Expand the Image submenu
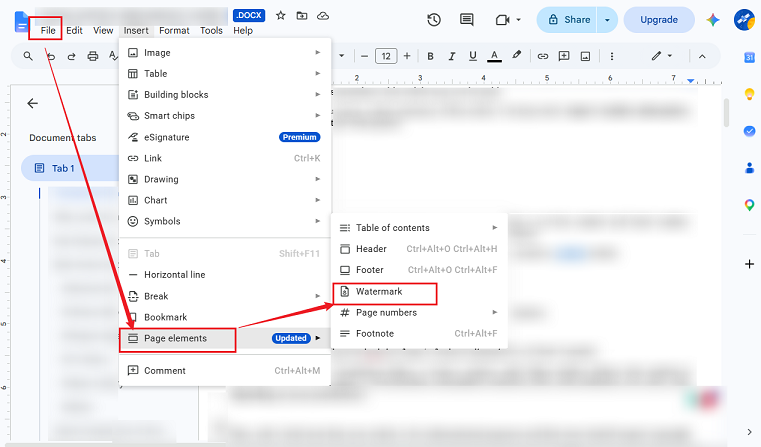The image size is (761, 447). pos(225,52)
